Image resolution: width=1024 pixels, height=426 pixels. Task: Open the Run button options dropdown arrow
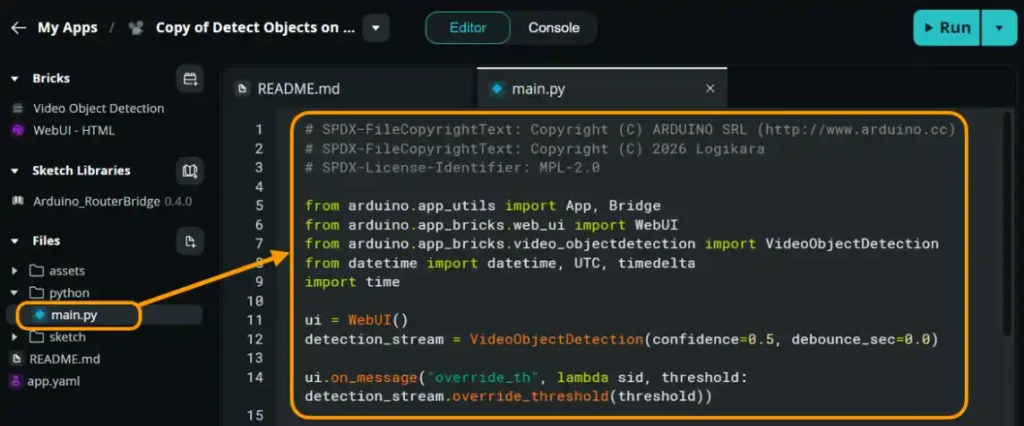(999, 28)
